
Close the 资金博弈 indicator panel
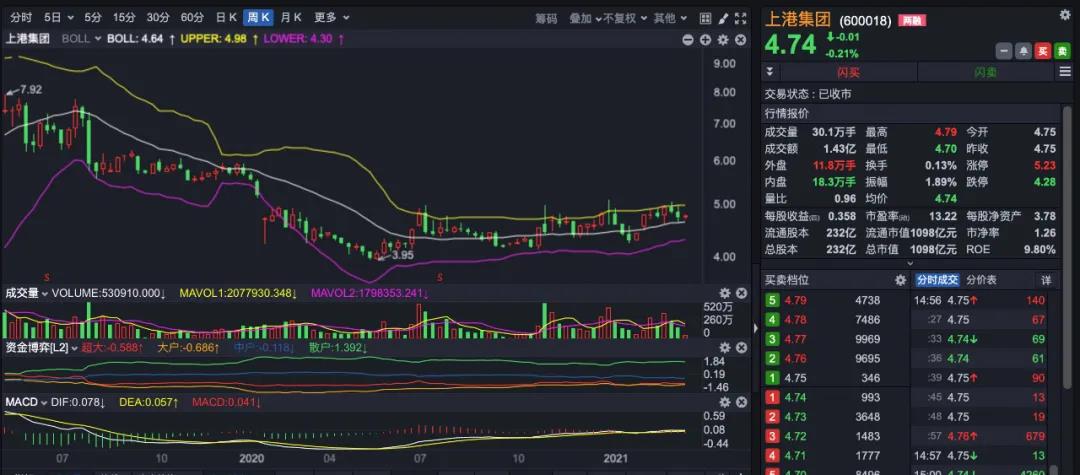(741, 348)
